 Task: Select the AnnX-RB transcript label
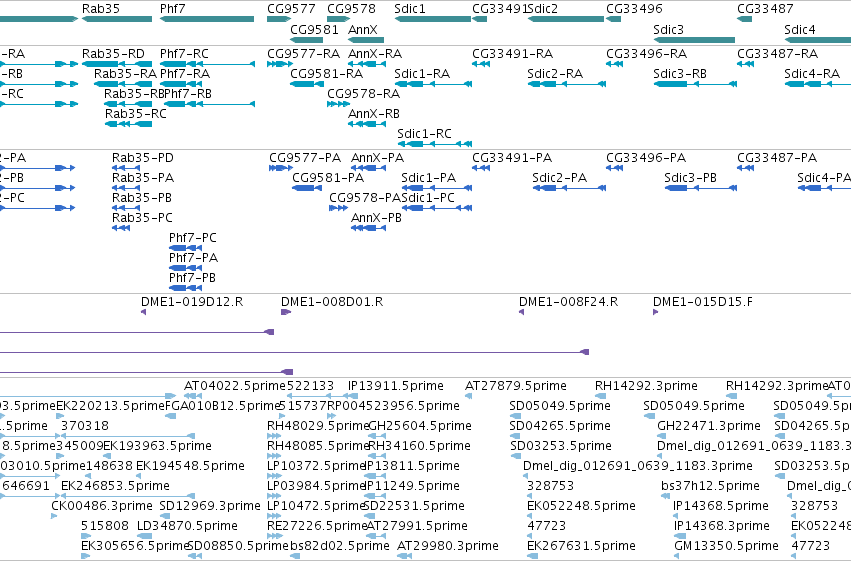tap(374, 114)
